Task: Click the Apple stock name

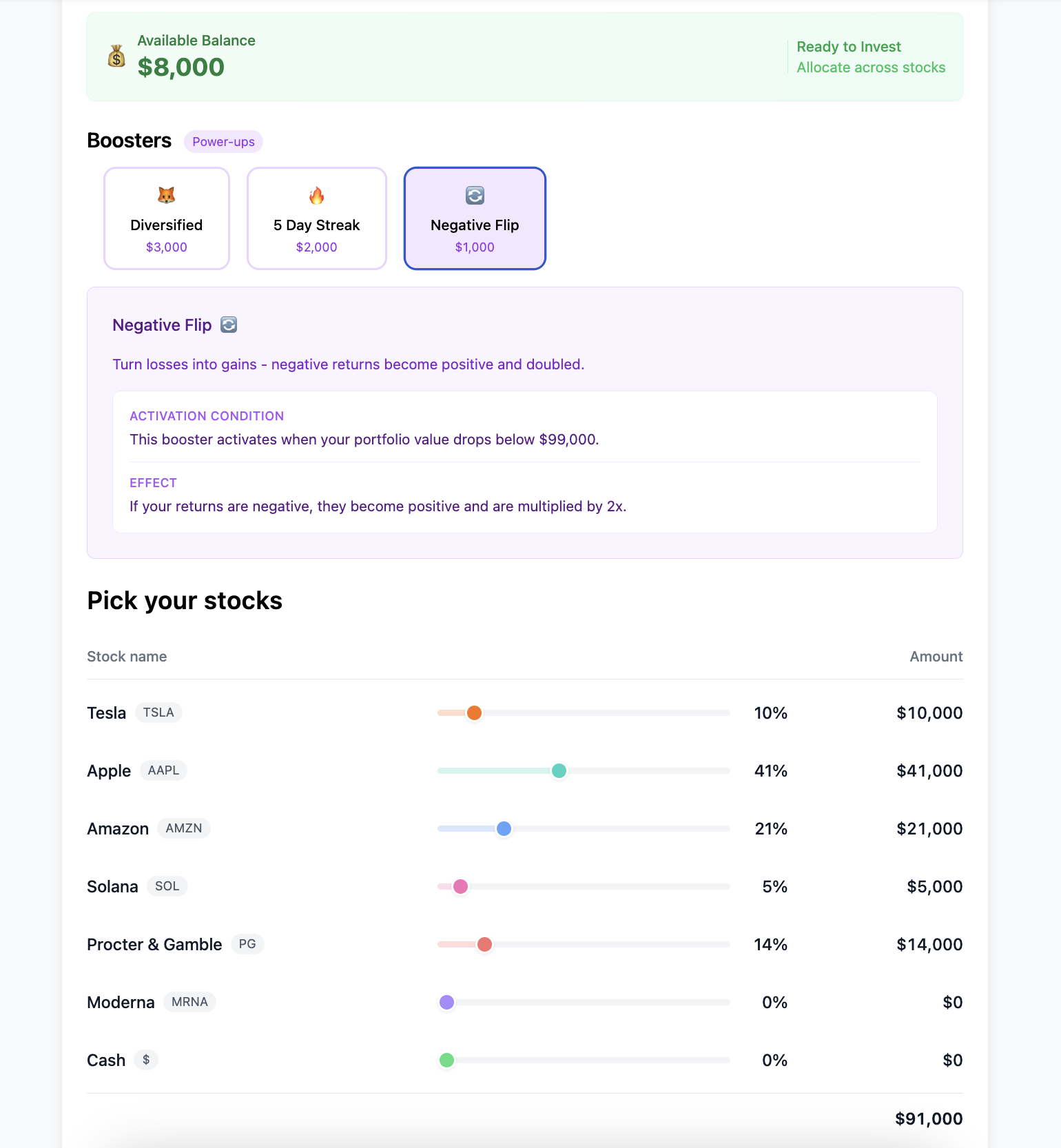Action: tap(109, 770)
